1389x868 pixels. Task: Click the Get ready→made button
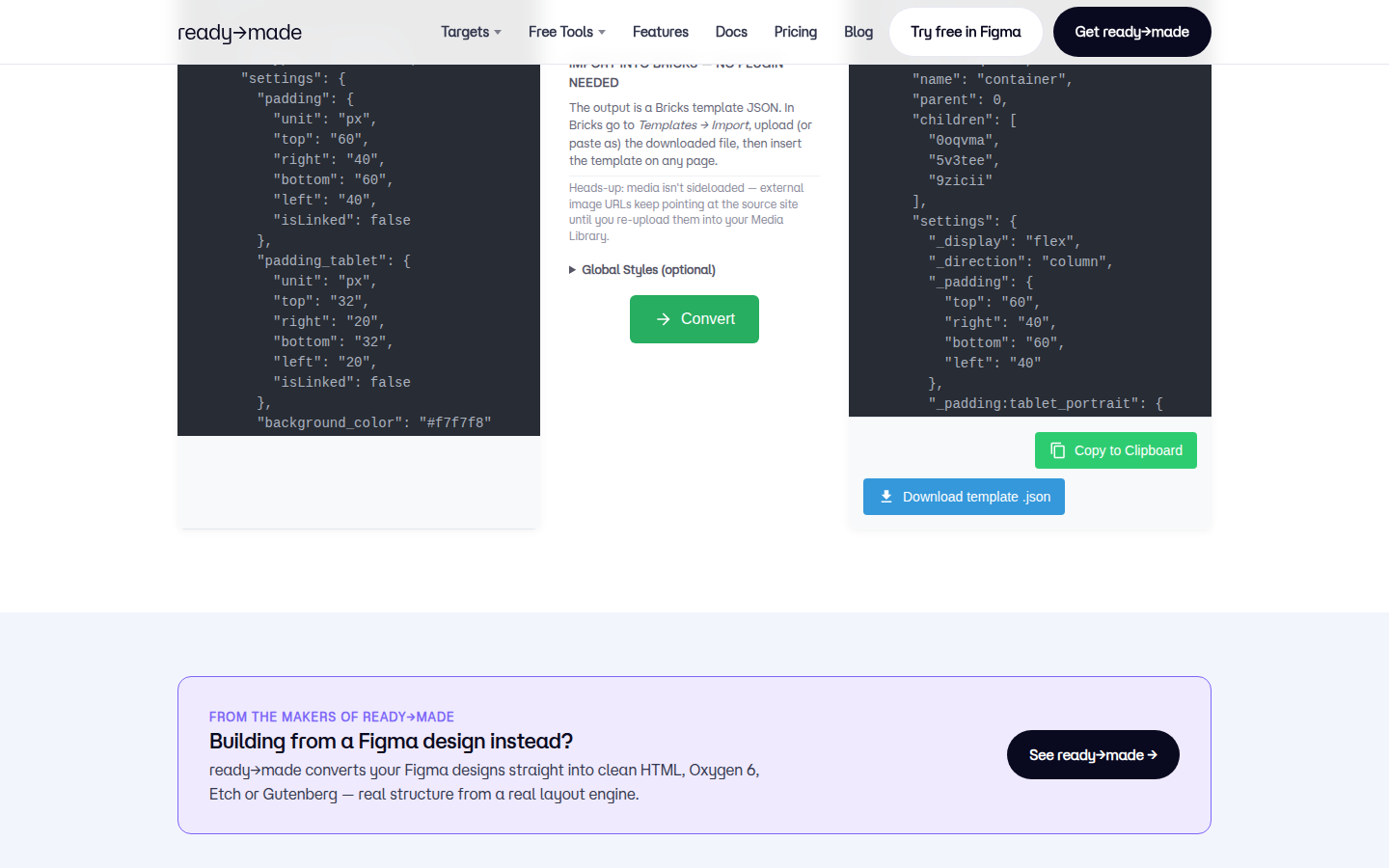(1131, 32)
